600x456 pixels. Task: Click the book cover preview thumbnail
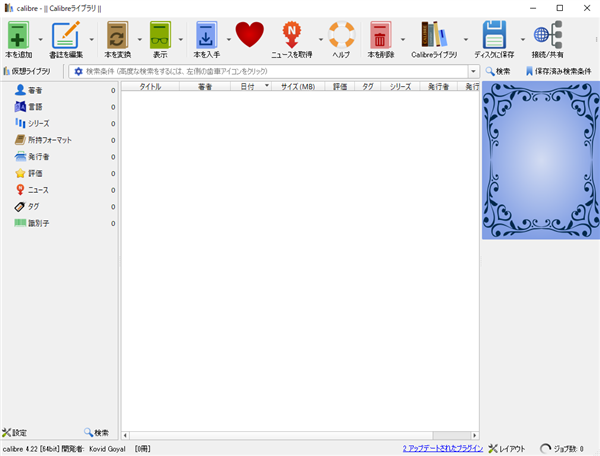click(540, 160)
